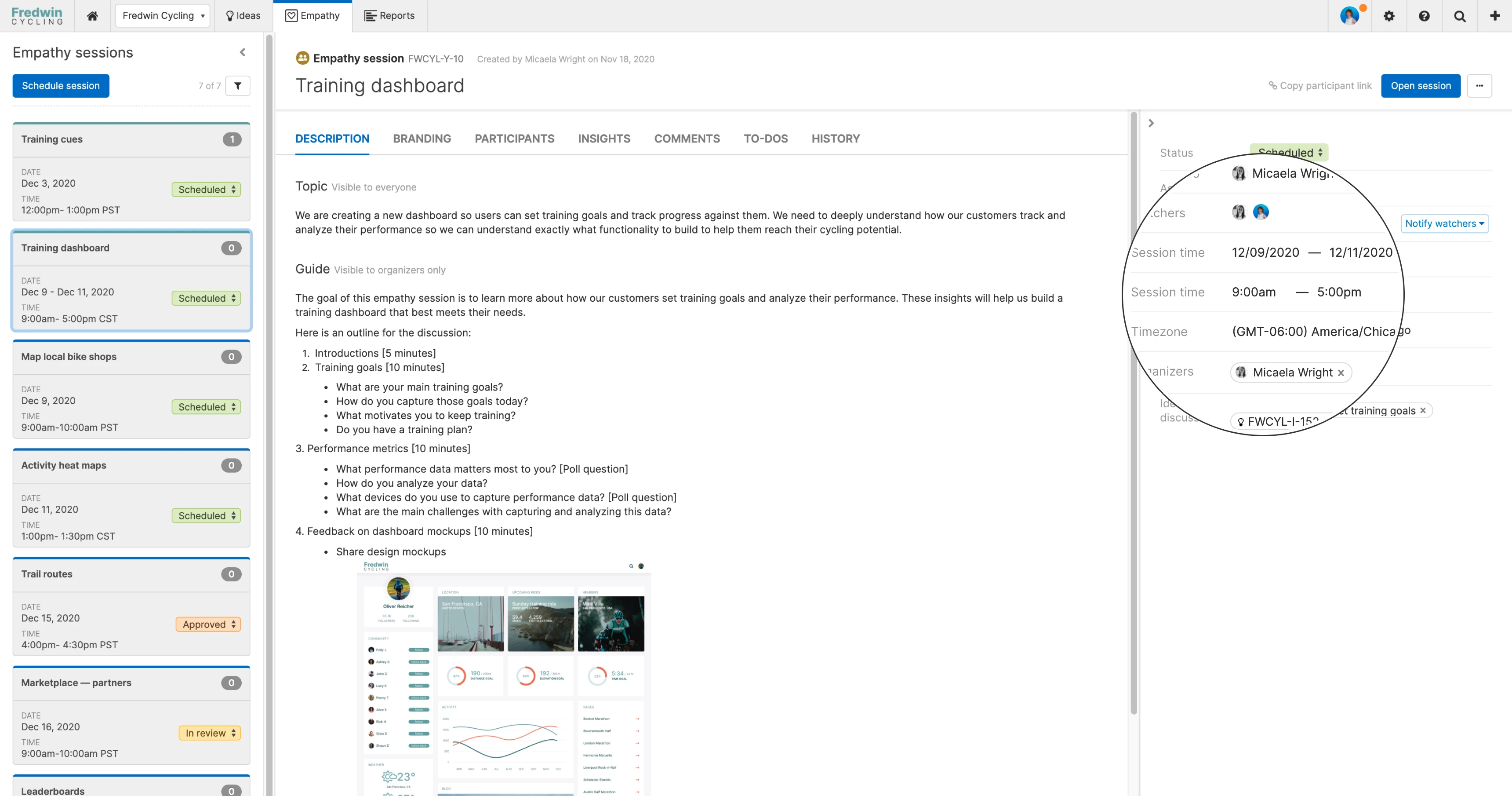Open the search magnifier icon
1512x796 pixels.
1460,16
